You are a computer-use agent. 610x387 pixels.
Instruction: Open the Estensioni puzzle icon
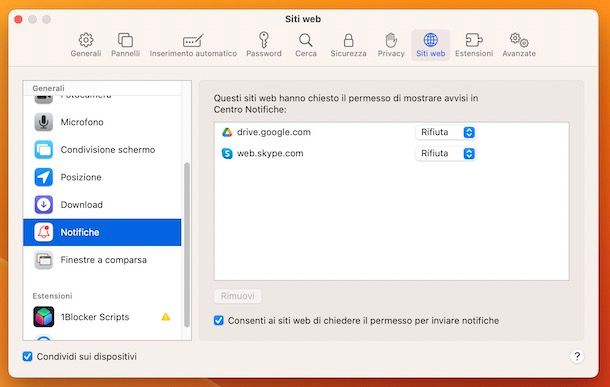tap(474, 40)
